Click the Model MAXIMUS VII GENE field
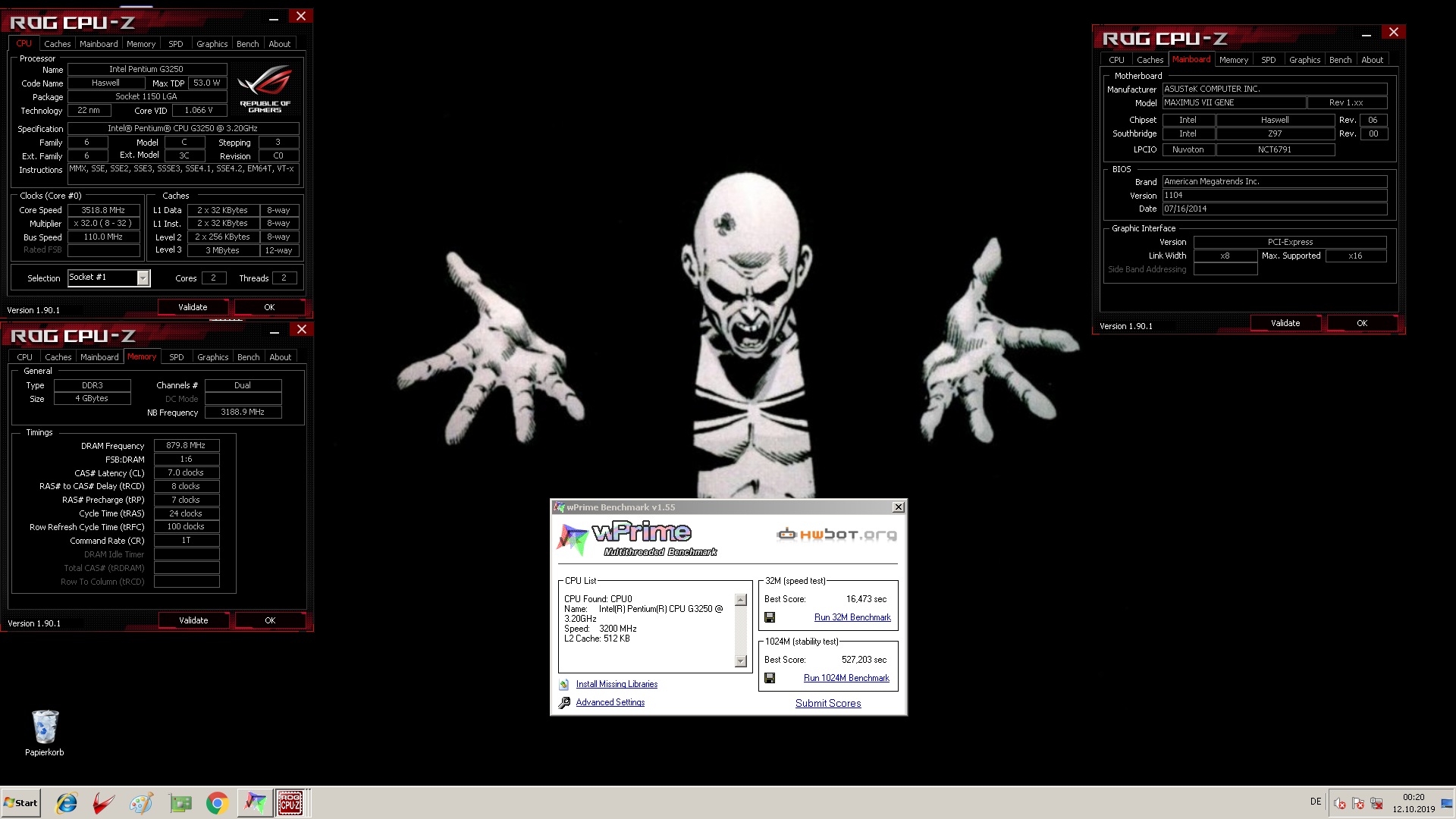1456x819 pixels. tap(1234, 103)
